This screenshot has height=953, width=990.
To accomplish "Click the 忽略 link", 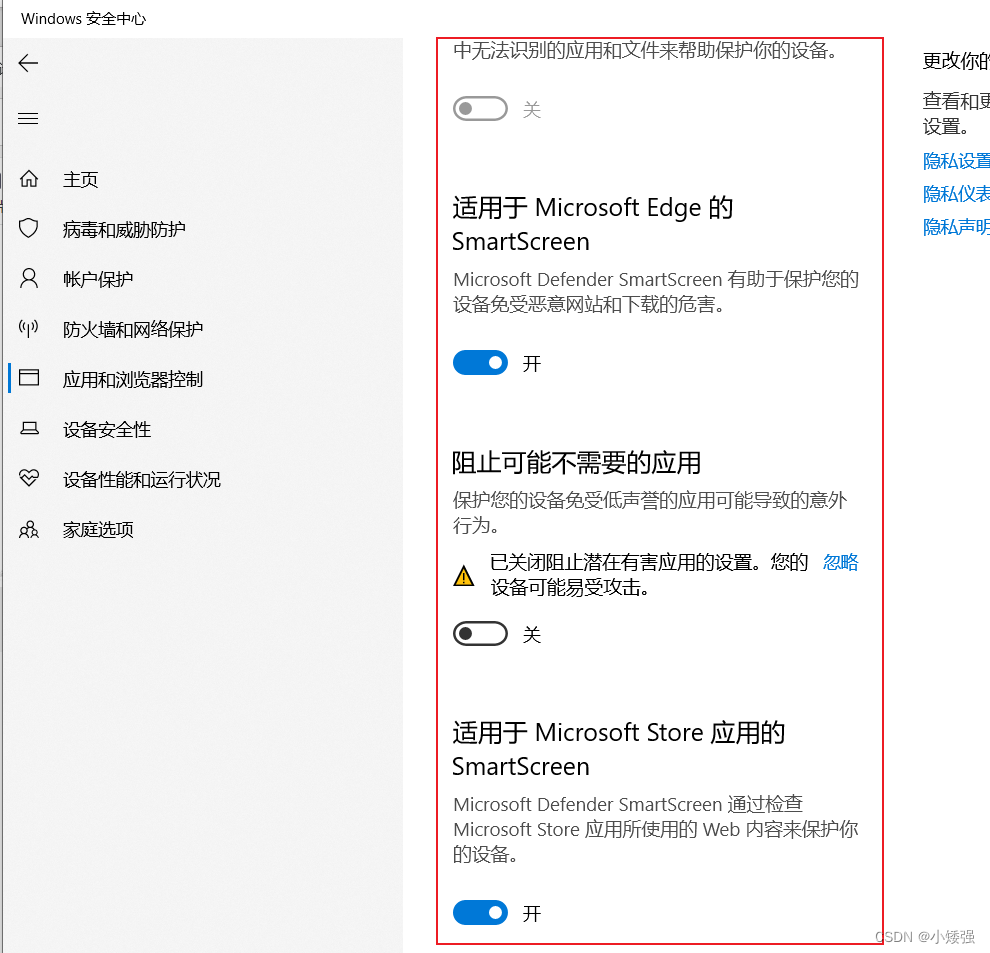I will click(x=840, y=562).
